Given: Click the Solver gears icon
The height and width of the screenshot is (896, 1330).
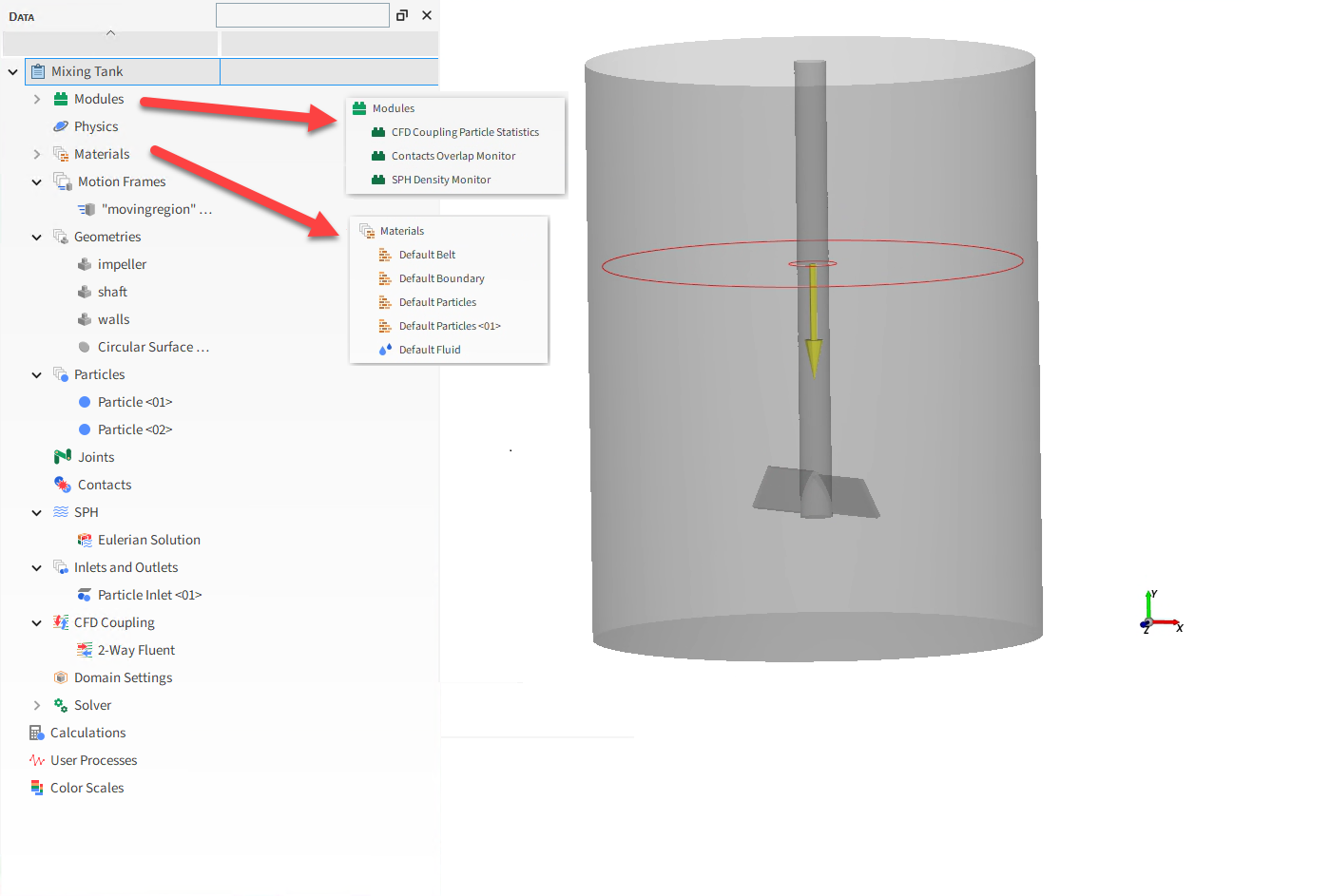Looking at the screenshot, I should (61, 705).
